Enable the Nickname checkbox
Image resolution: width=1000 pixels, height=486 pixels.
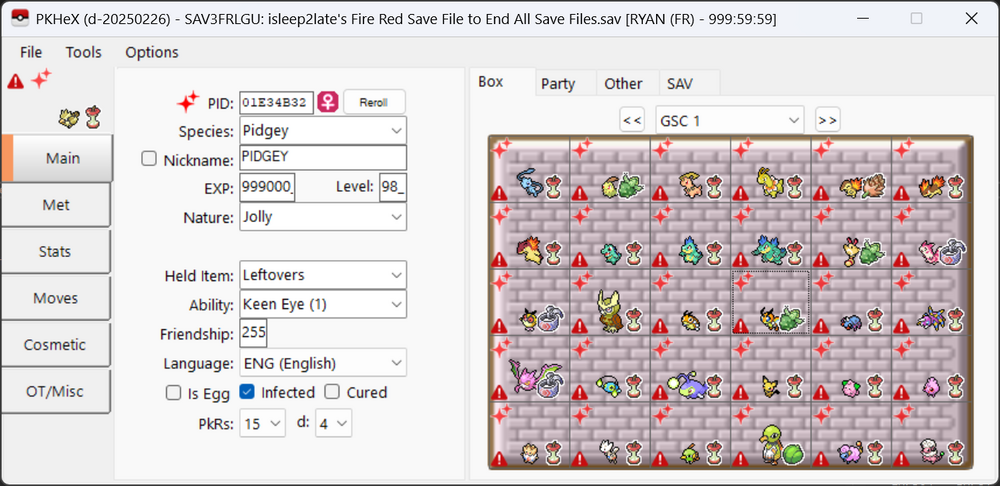[149, 159]
